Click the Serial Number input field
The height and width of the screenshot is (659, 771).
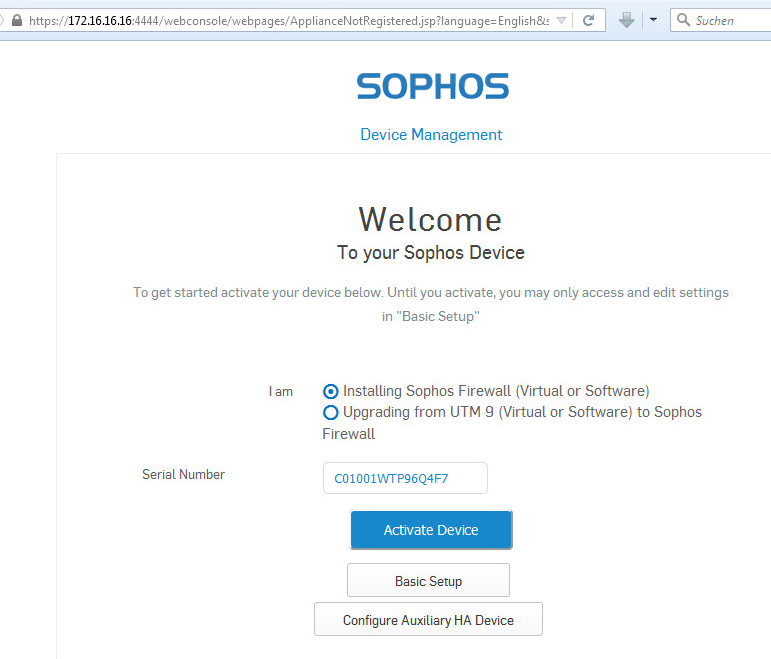point(405,478)
